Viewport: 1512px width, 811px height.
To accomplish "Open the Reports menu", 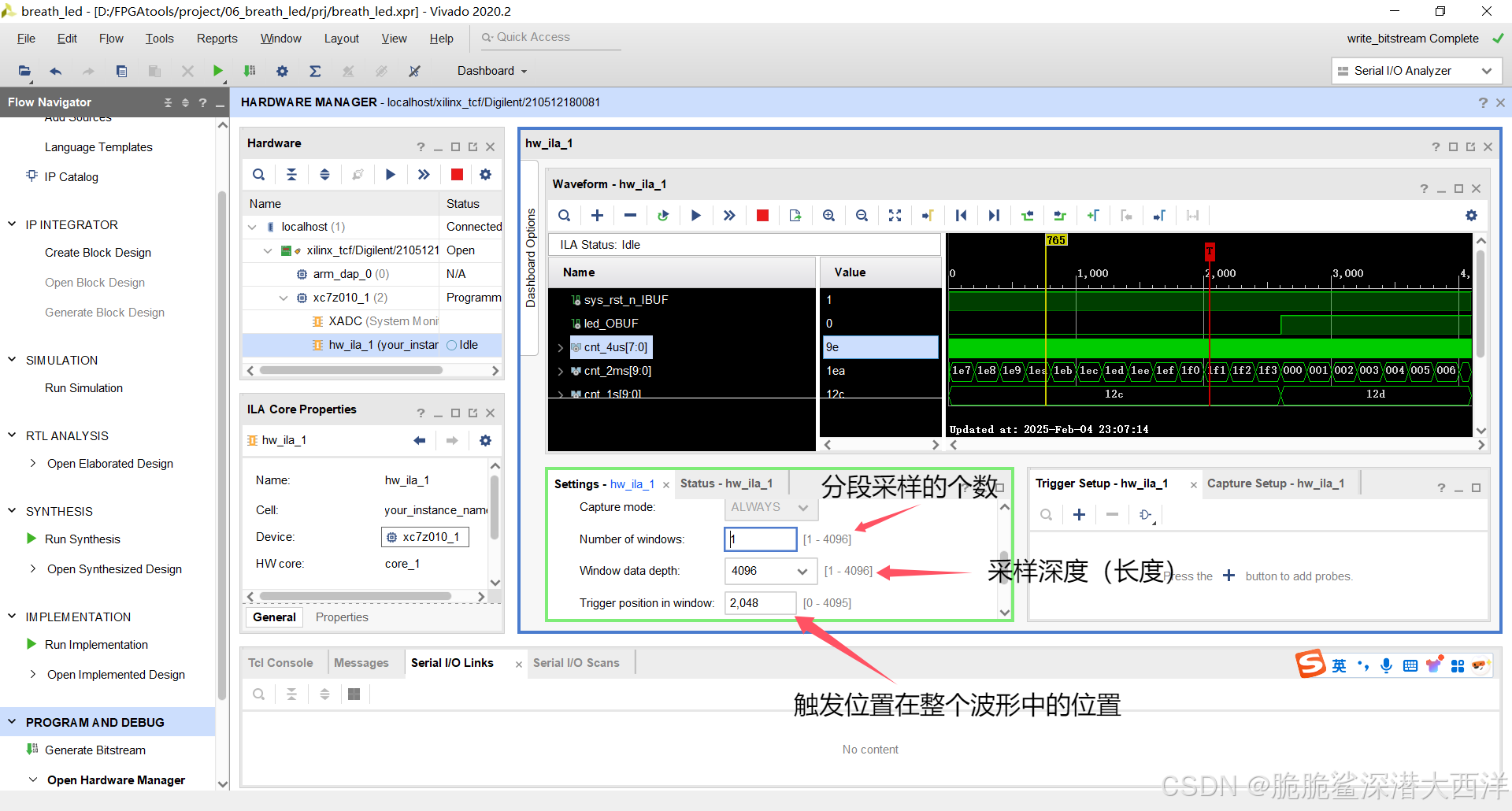I will (217, 39).
